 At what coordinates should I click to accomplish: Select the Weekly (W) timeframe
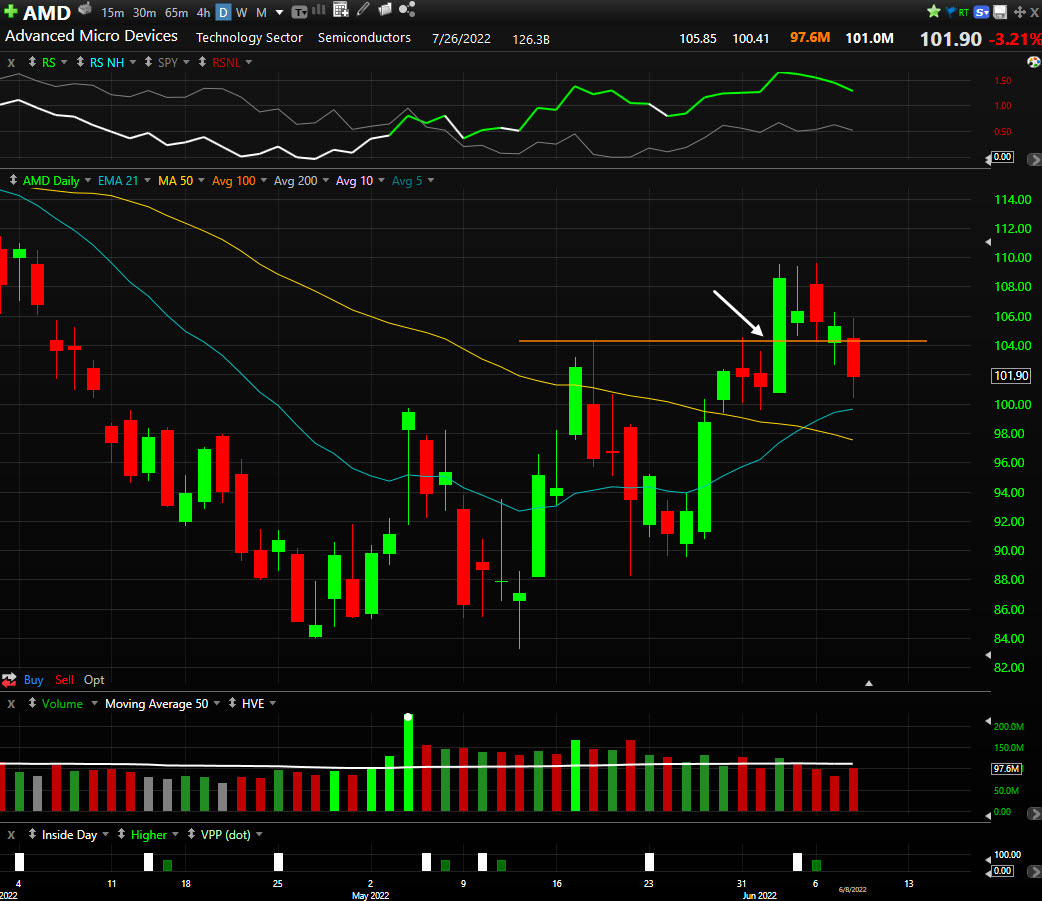click(x=242, y=13)
